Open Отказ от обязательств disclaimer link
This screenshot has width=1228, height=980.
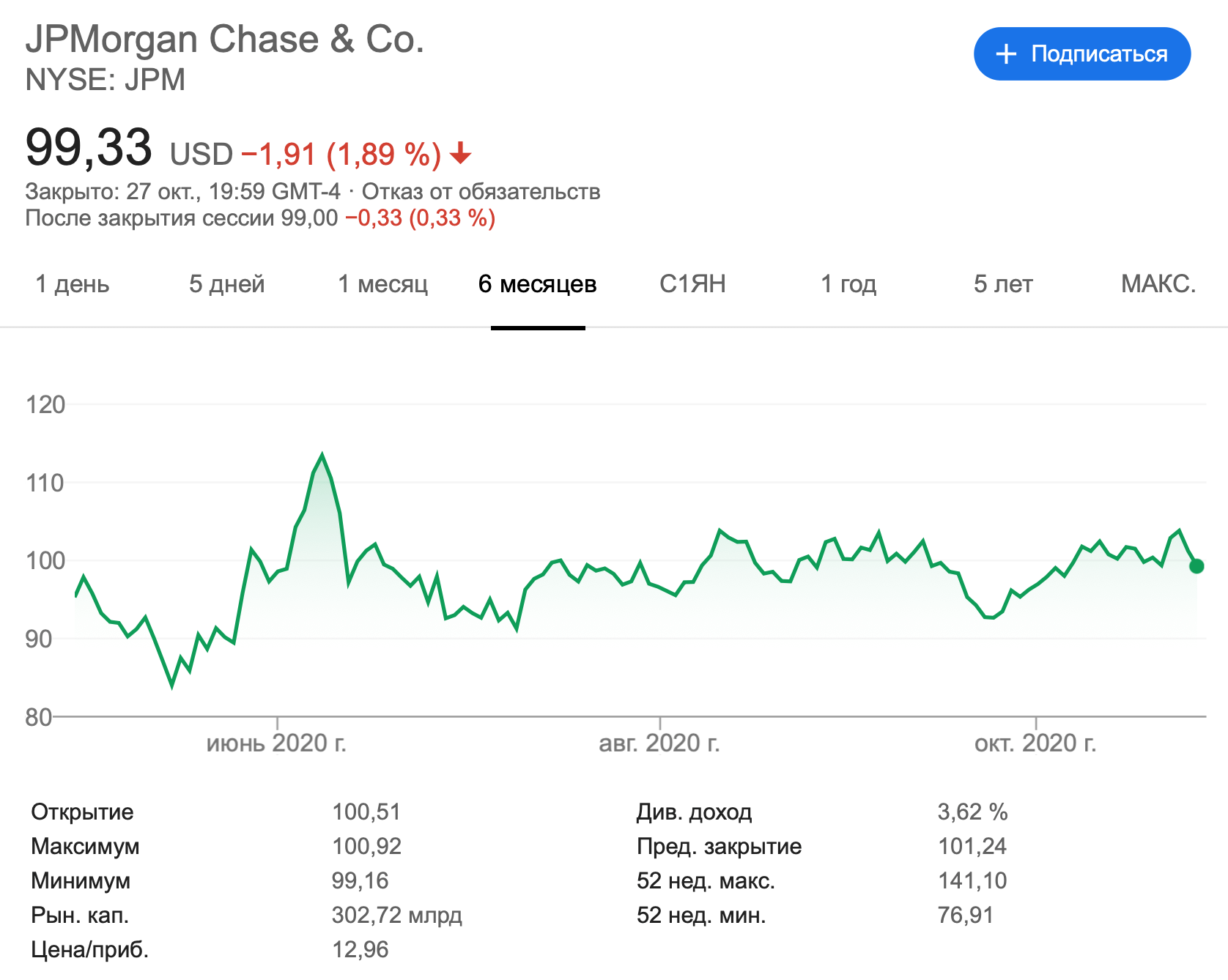pyautogui.click(x=481, y=192)
